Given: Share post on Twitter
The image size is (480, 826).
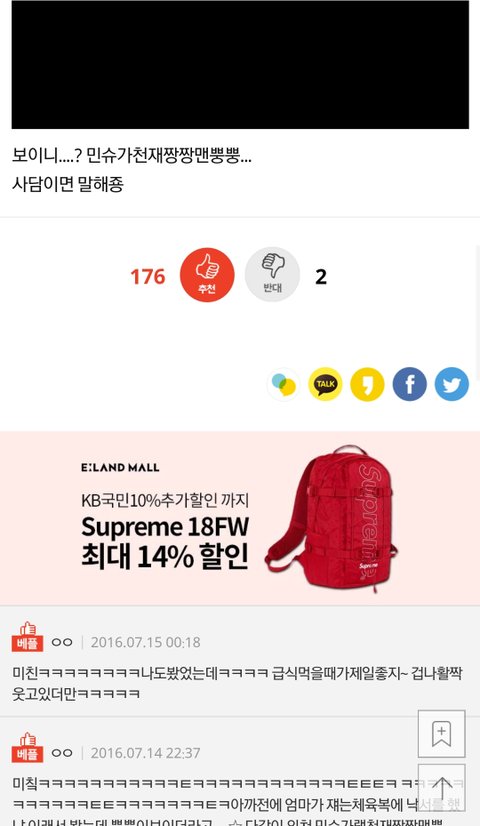Looking at the screenshot, I should click(452, 384).
